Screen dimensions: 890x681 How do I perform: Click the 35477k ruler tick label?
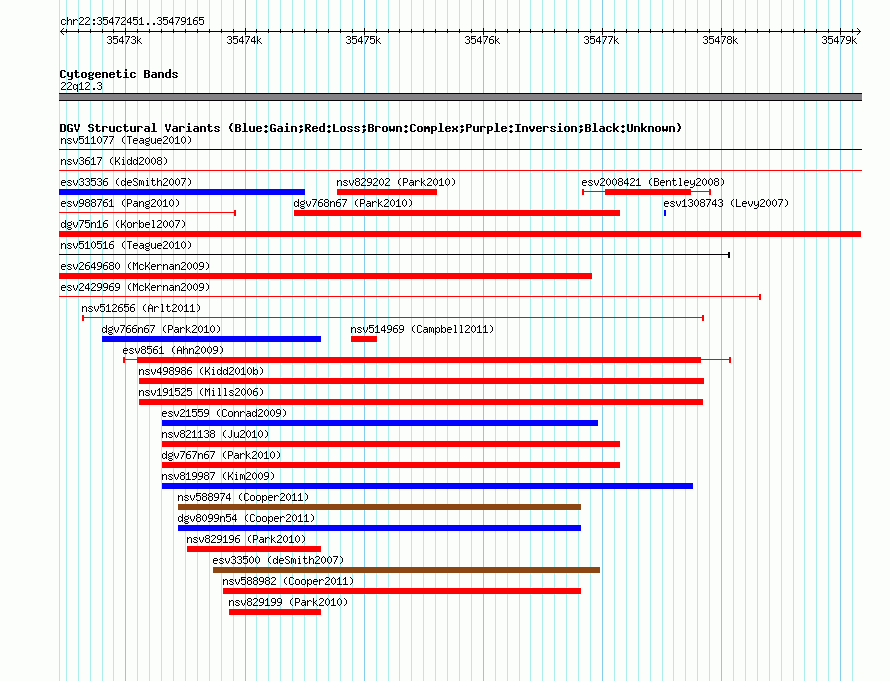[601, 40]
